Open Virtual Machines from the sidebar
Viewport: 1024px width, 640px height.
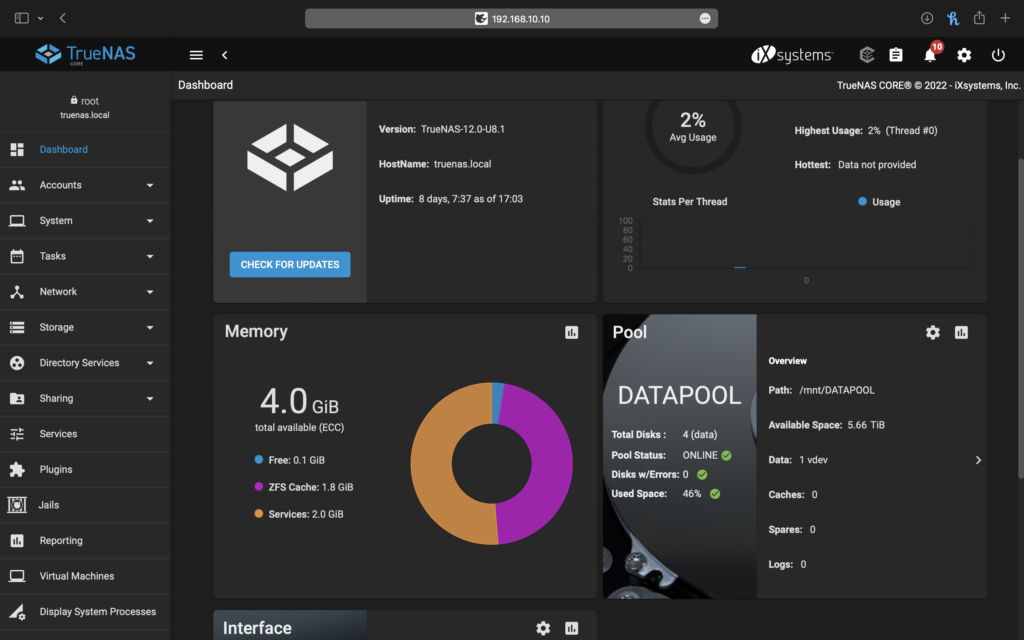tap(85, 576)
